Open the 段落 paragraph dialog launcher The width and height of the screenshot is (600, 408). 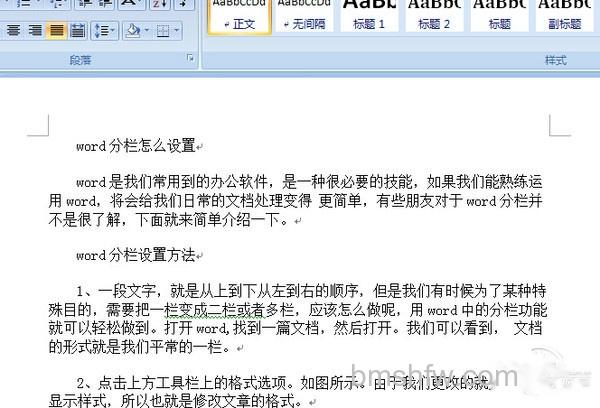click(190, 58)
